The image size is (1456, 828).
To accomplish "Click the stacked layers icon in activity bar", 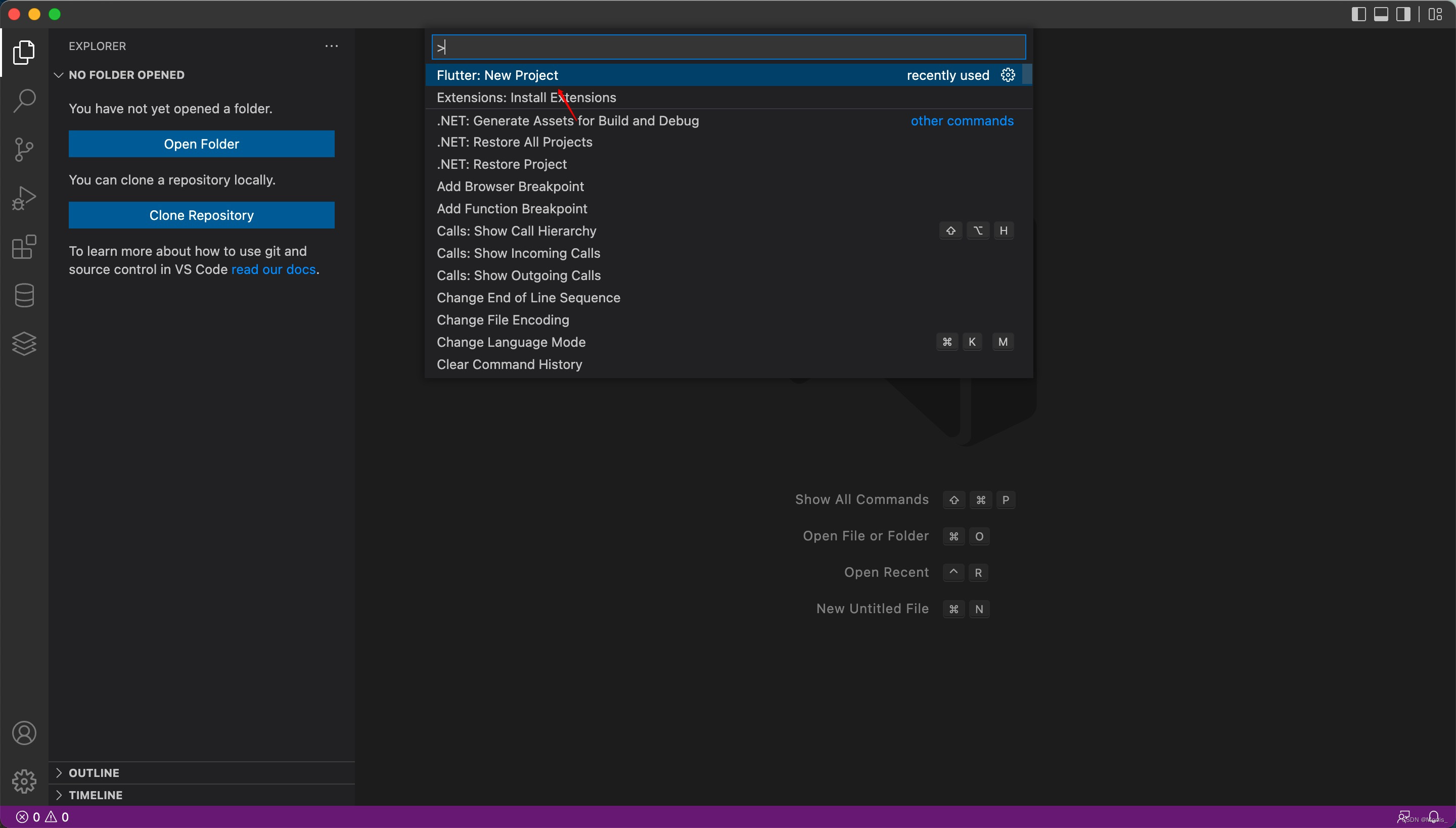I will (24, 344).
